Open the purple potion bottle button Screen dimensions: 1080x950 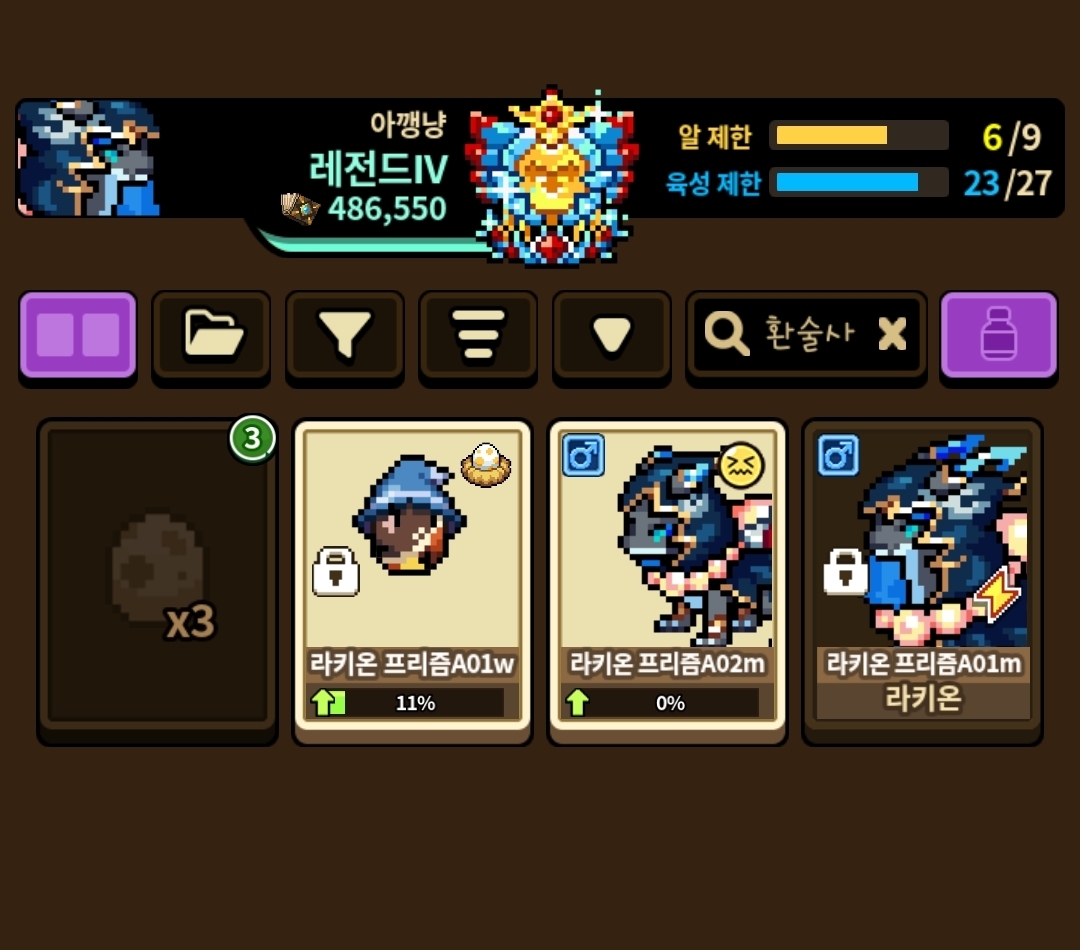coord(999,335)
